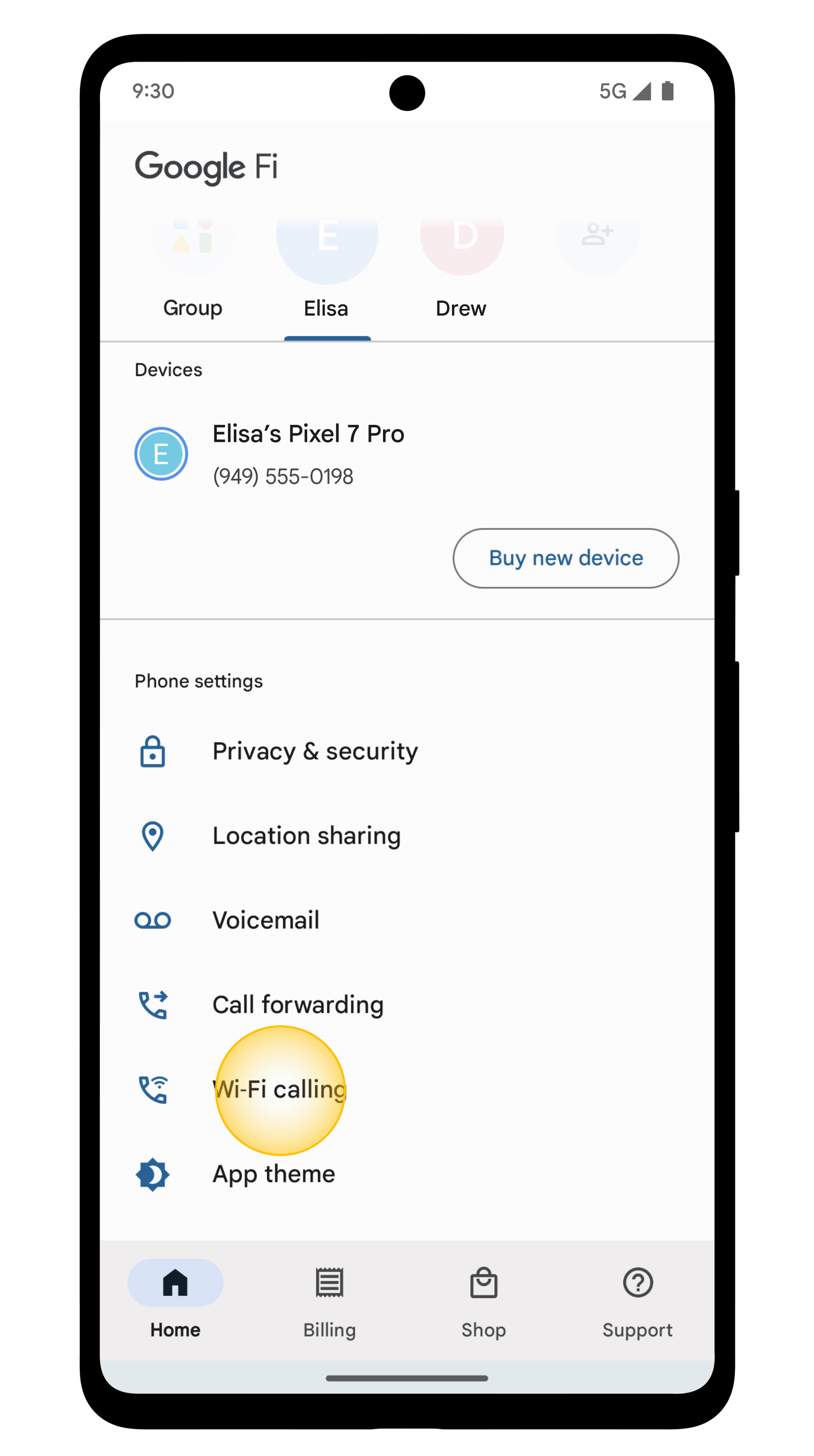This screenshot has height=1456, width=814.
Task: Tap the 5G signal status icon
Action: pyautogui.click(x=625, y=91)
